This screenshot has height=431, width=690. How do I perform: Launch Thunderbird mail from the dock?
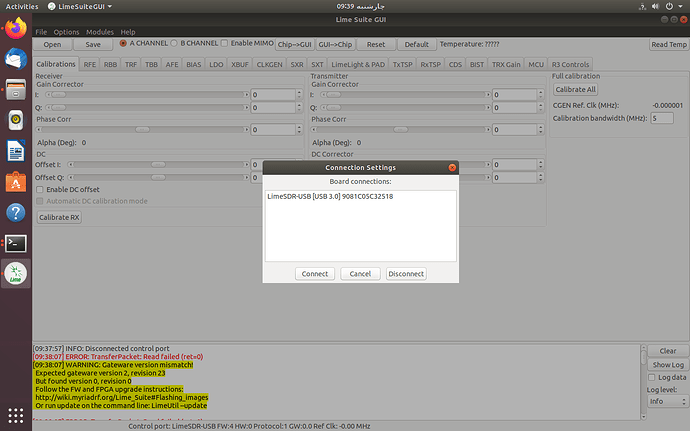click(16, 59)
